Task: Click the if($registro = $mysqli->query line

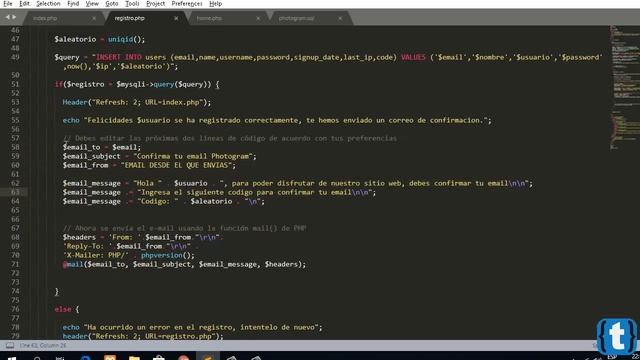Action: click(x=137, y=84)
